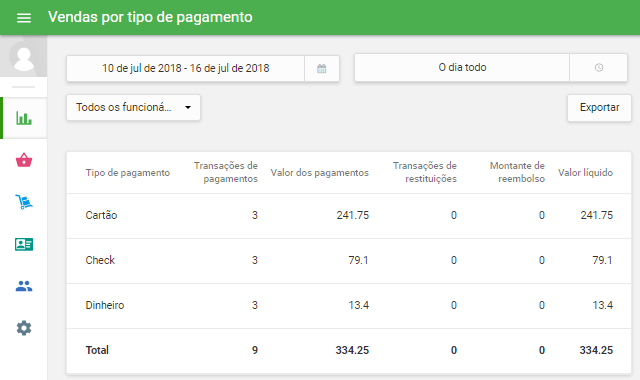Viewport: 640px width, 380px height.
Task: Click the Total row label
Action: (x=97, y=350)
